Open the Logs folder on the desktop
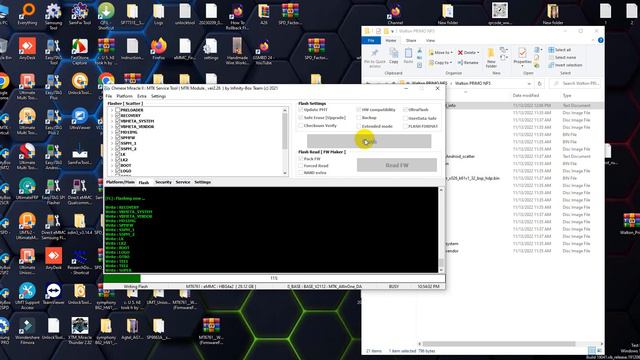Viewport: 640px width, 360px height. [158, 14]
